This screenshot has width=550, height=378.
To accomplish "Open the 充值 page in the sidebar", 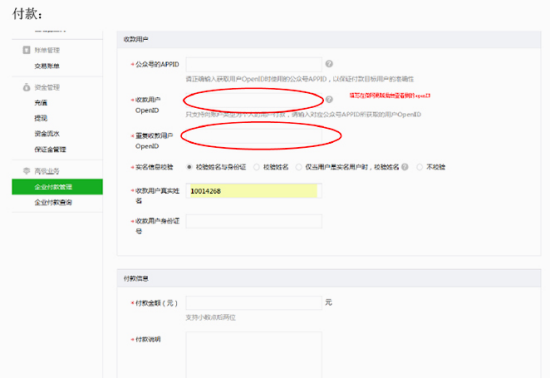I will pyautogui.click(x=41, y=103).
